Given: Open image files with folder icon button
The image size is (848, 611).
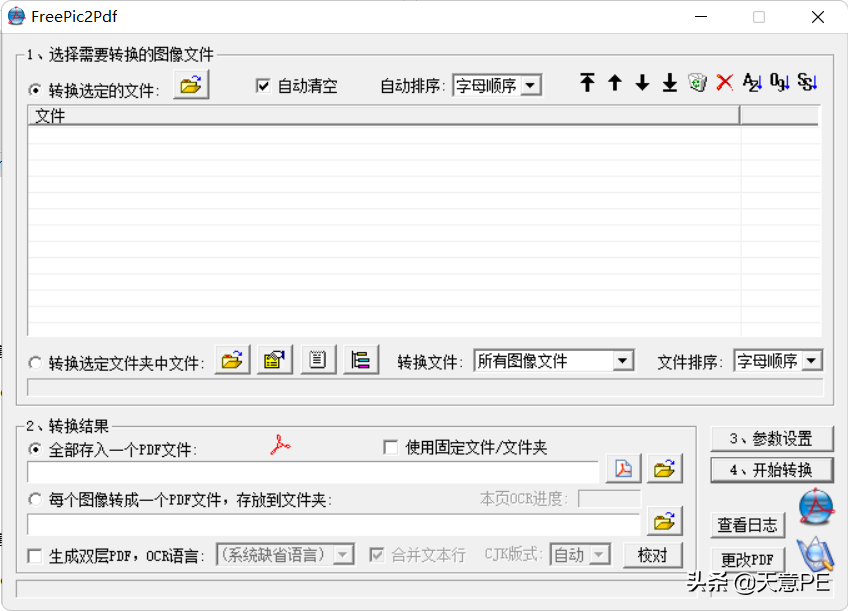Looking at the screenshot, I should pyautogui.click(x=191, y=85).
